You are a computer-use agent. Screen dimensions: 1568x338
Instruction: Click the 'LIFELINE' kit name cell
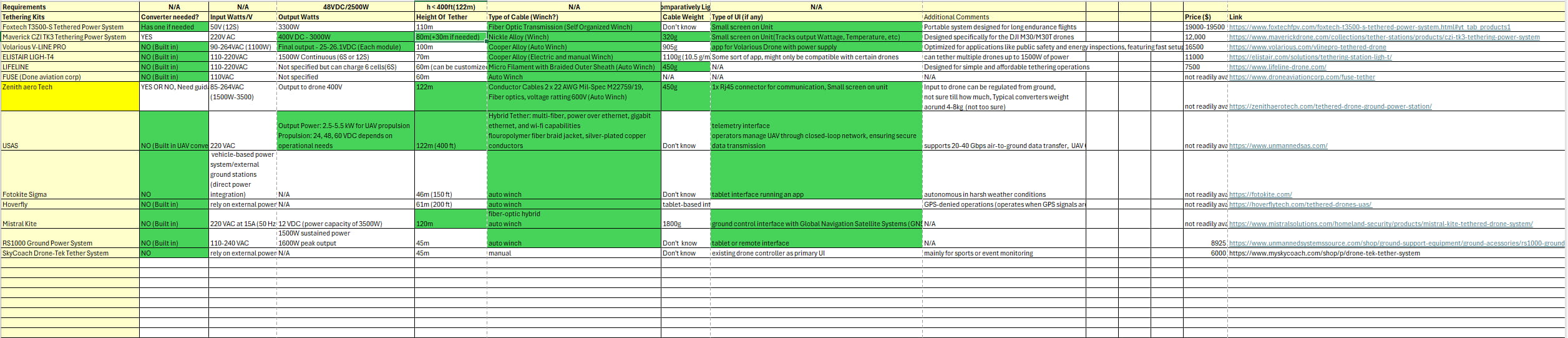click(x=70, y=67)
